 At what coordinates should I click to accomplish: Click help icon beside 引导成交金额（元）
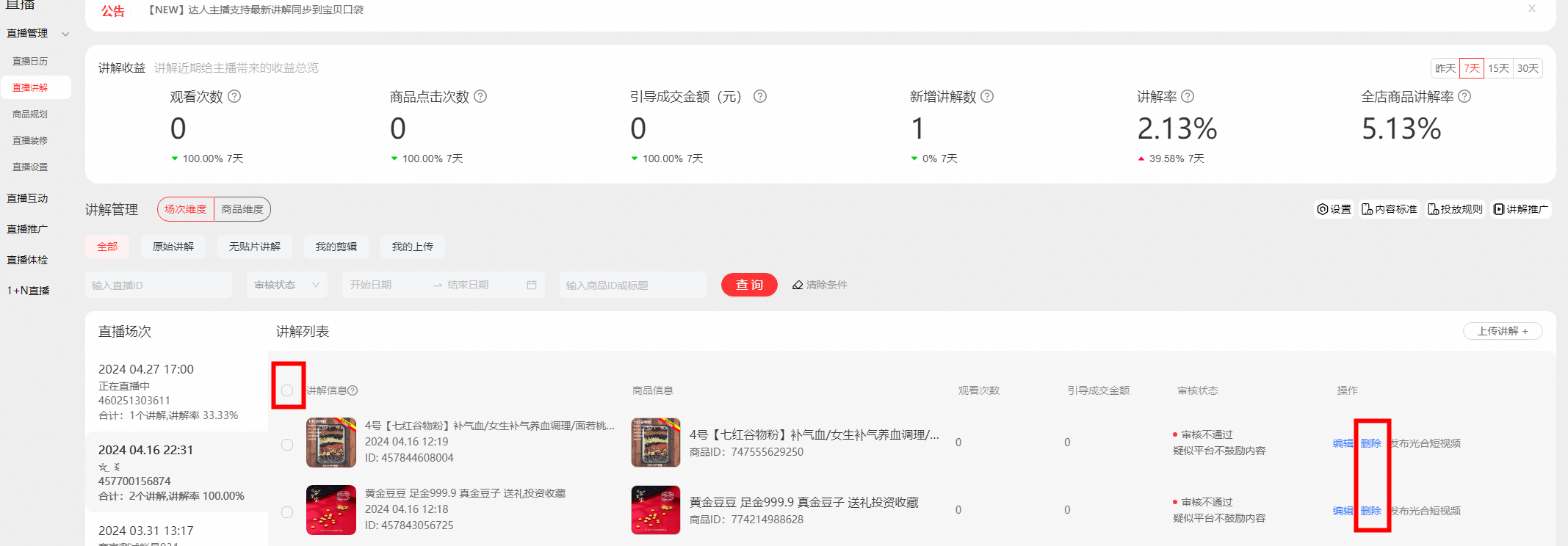760,96
